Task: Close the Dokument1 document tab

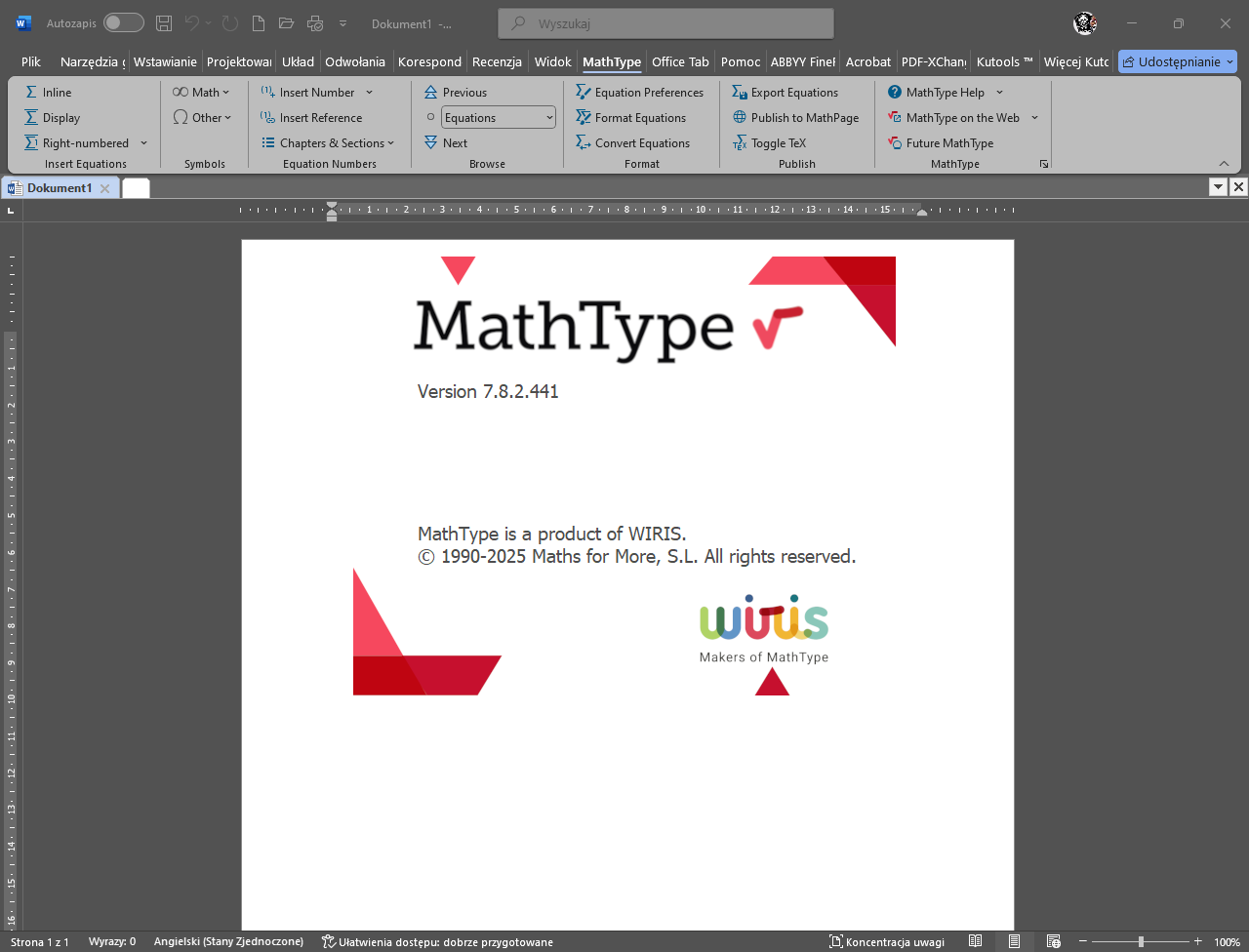Action: (105, 188)
